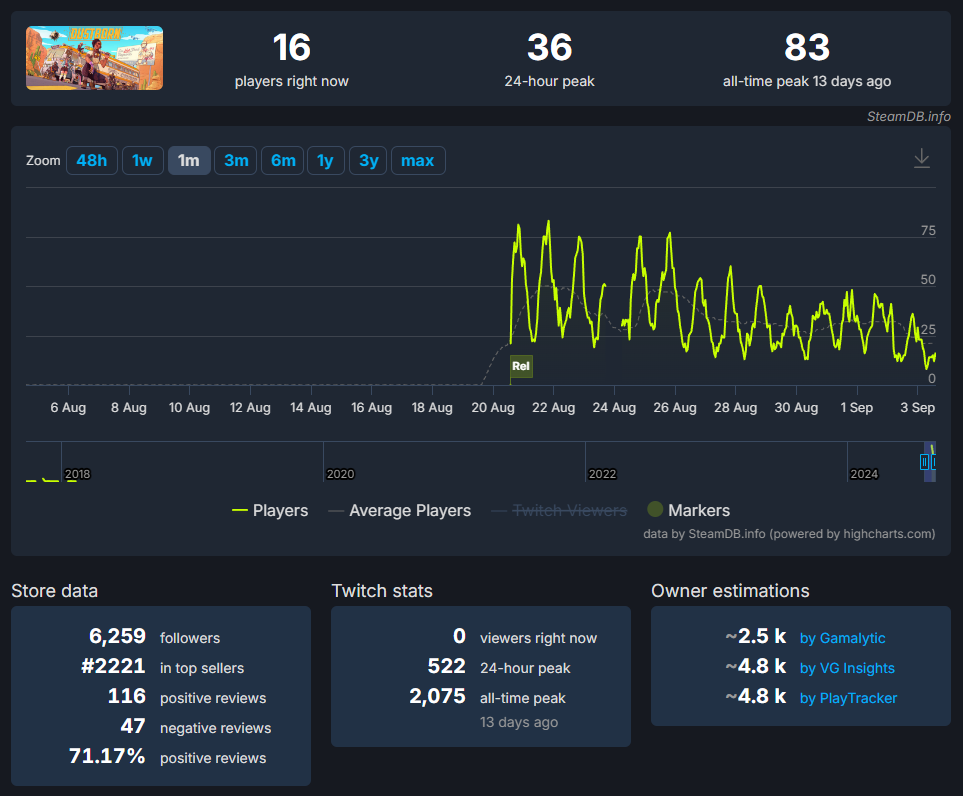Click the chart download icon
Screen dimensions: 963x796
coord(921,158)
